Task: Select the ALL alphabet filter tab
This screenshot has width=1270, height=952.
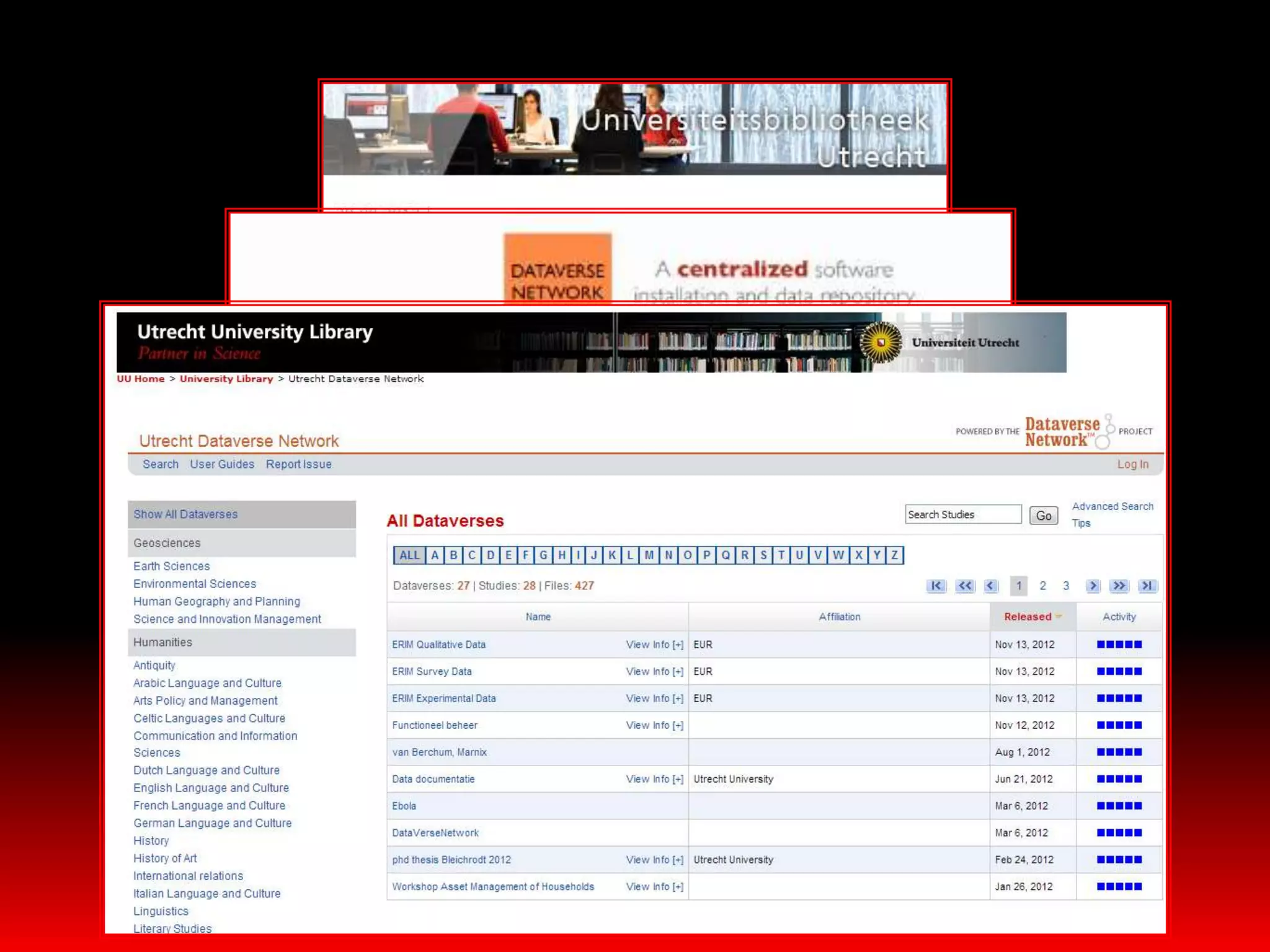Action: [x=409, y=555]
